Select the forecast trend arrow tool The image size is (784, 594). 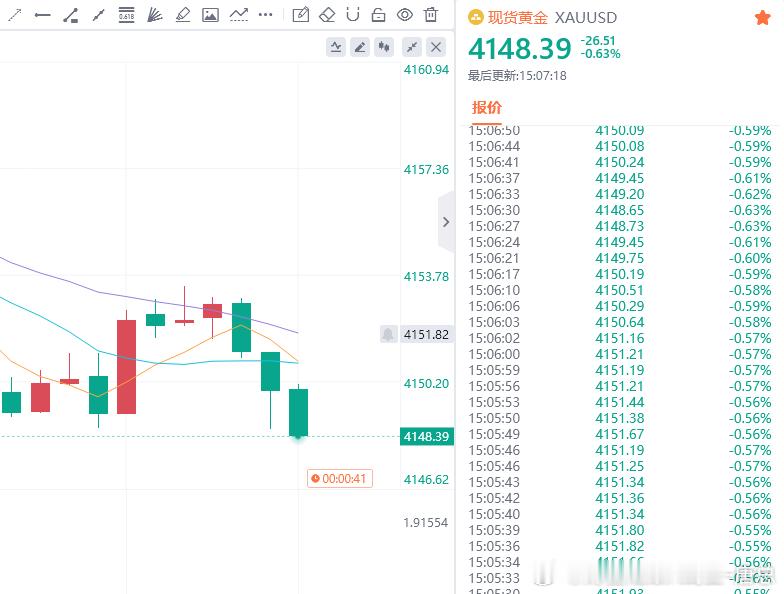[238, 15]
